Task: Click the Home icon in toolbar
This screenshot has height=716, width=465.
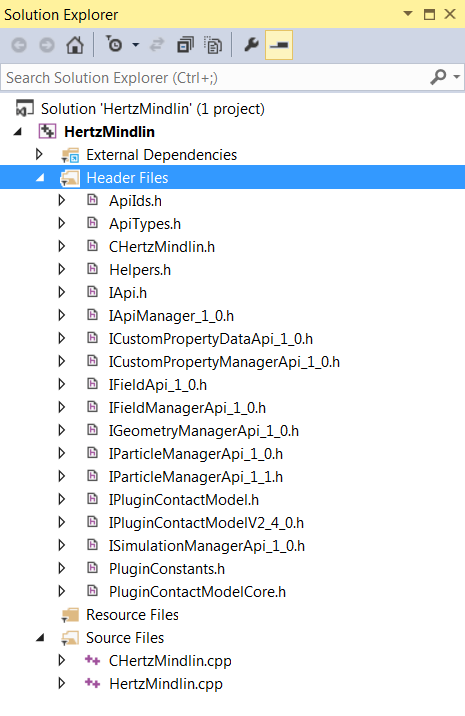Action: (75, 45)
